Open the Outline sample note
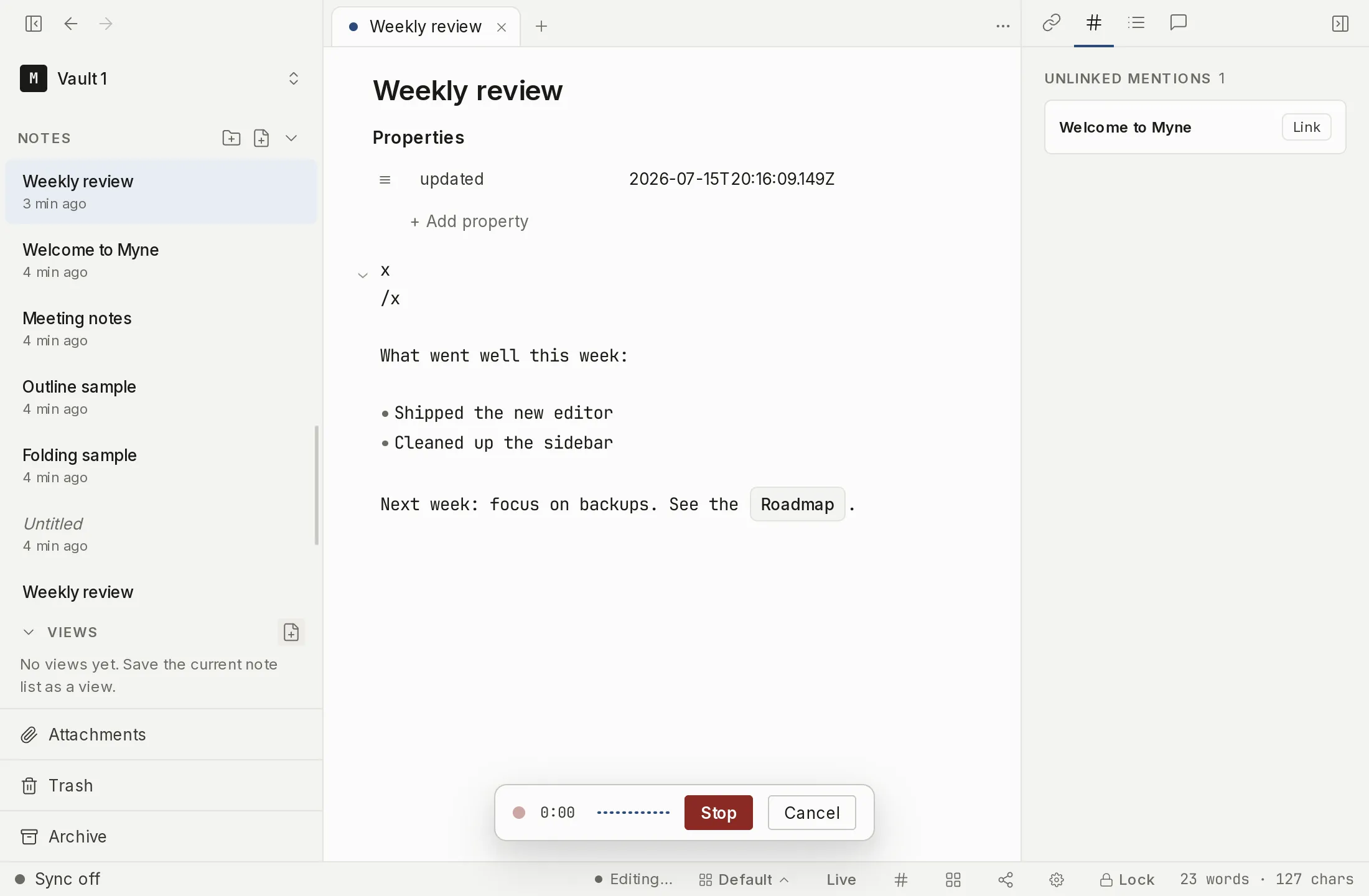This screenshot has height=896, width=1369. pyautogui.click(x=161, y=397)
